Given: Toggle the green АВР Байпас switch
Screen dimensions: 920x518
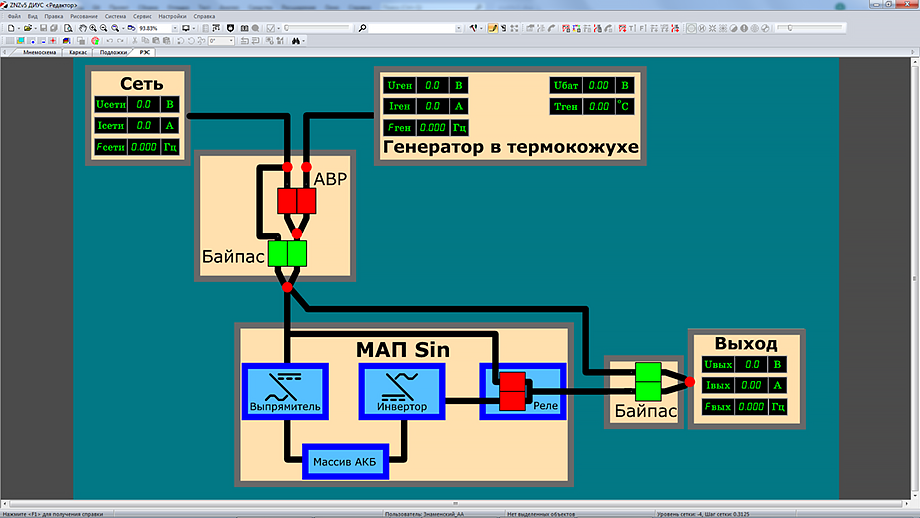Looking at the screenshot, I should tap(287, 253).
